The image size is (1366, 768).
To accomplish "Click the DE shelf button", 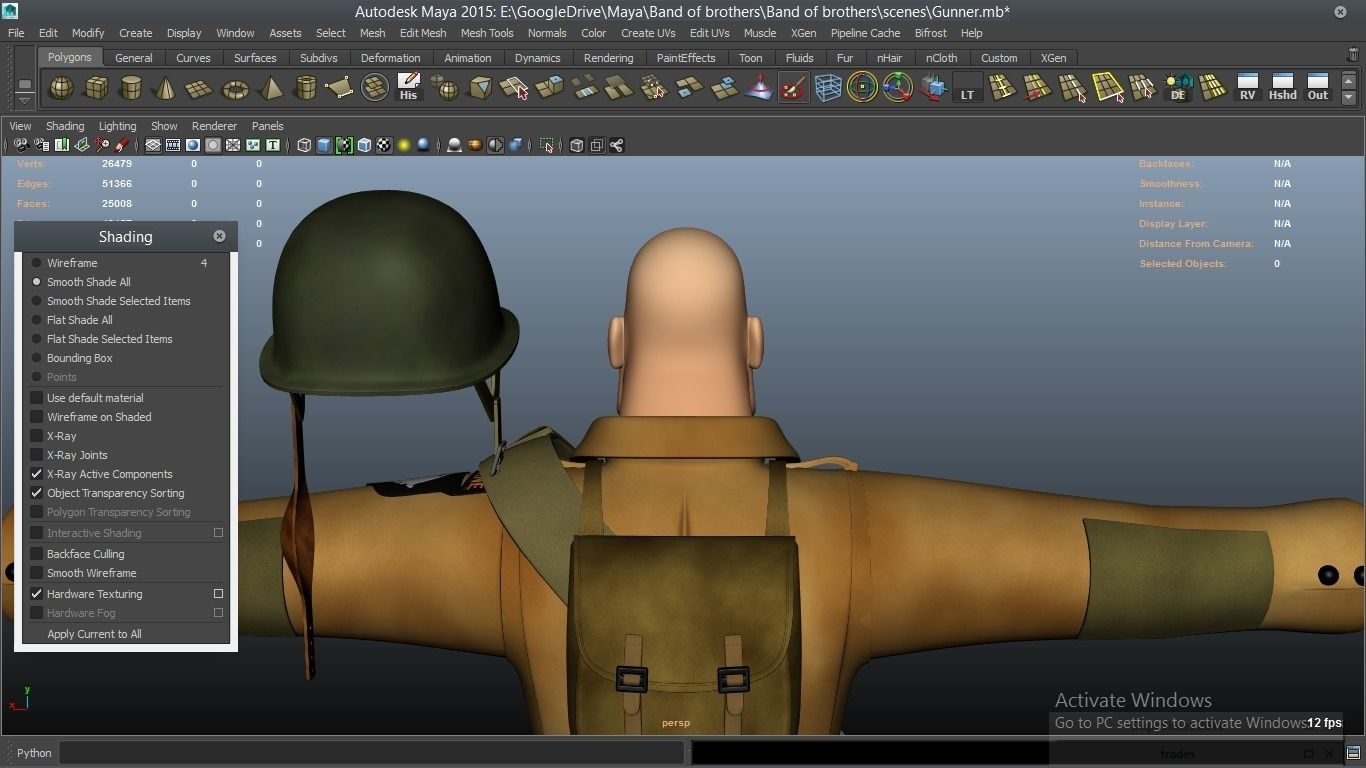I will click(x=1178, y=88).
